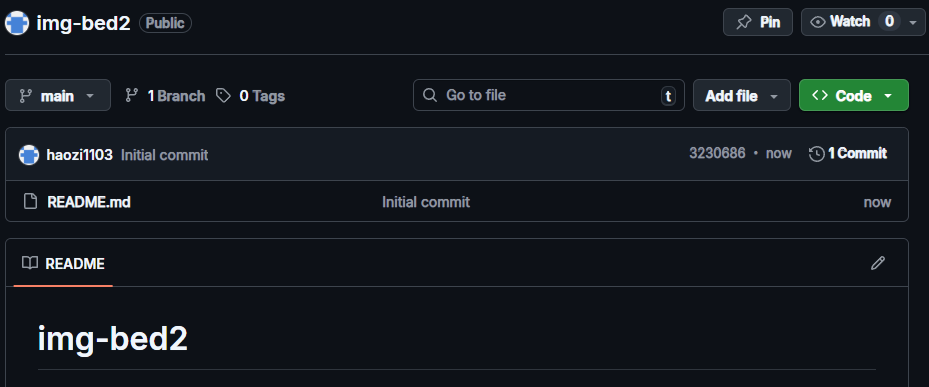Click the t keyboard shortcut hint
Screen dimensions: 929x387
pyautogui.click(x=668, y=96)
